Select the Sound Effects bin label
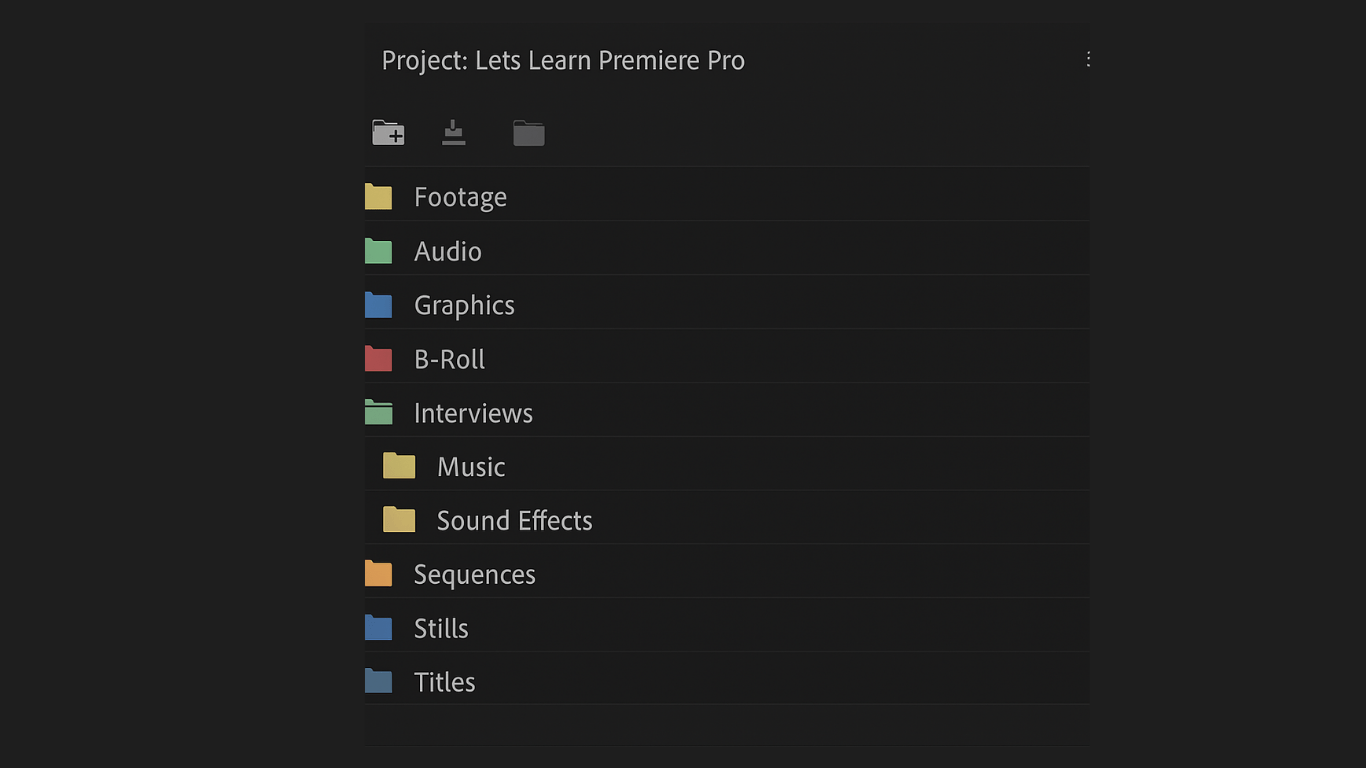The height and width of the screenshot is (768, 1366). pos(514,520)
